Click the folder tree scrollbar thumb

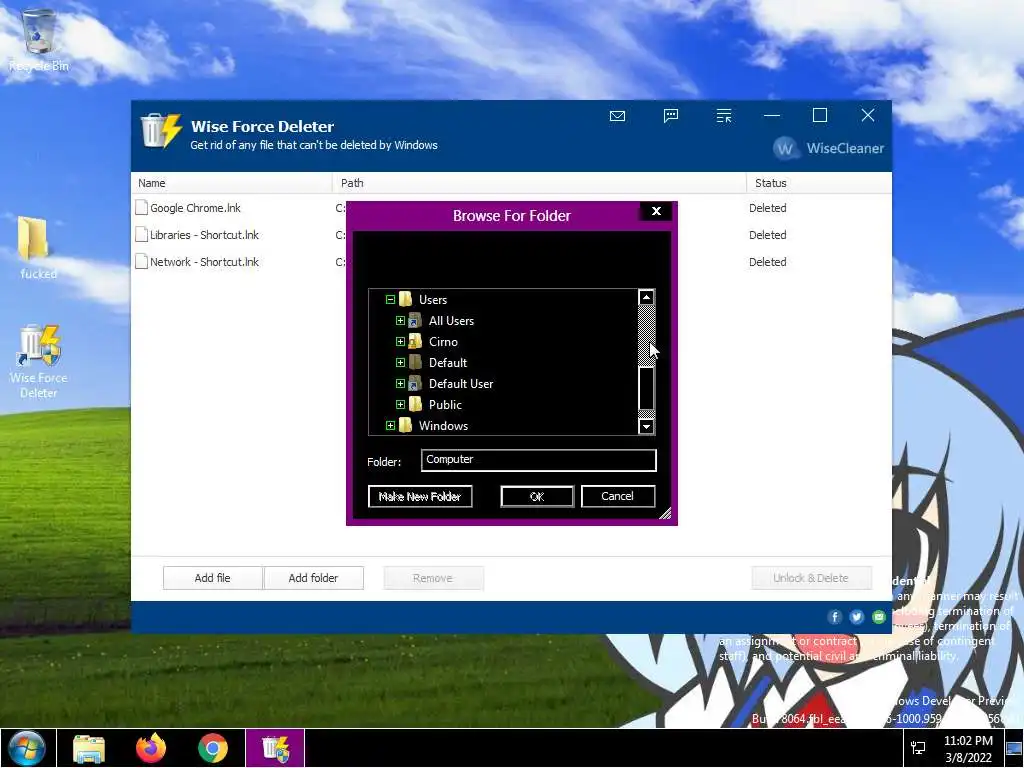pyautogui.click(x=646, y=388)
